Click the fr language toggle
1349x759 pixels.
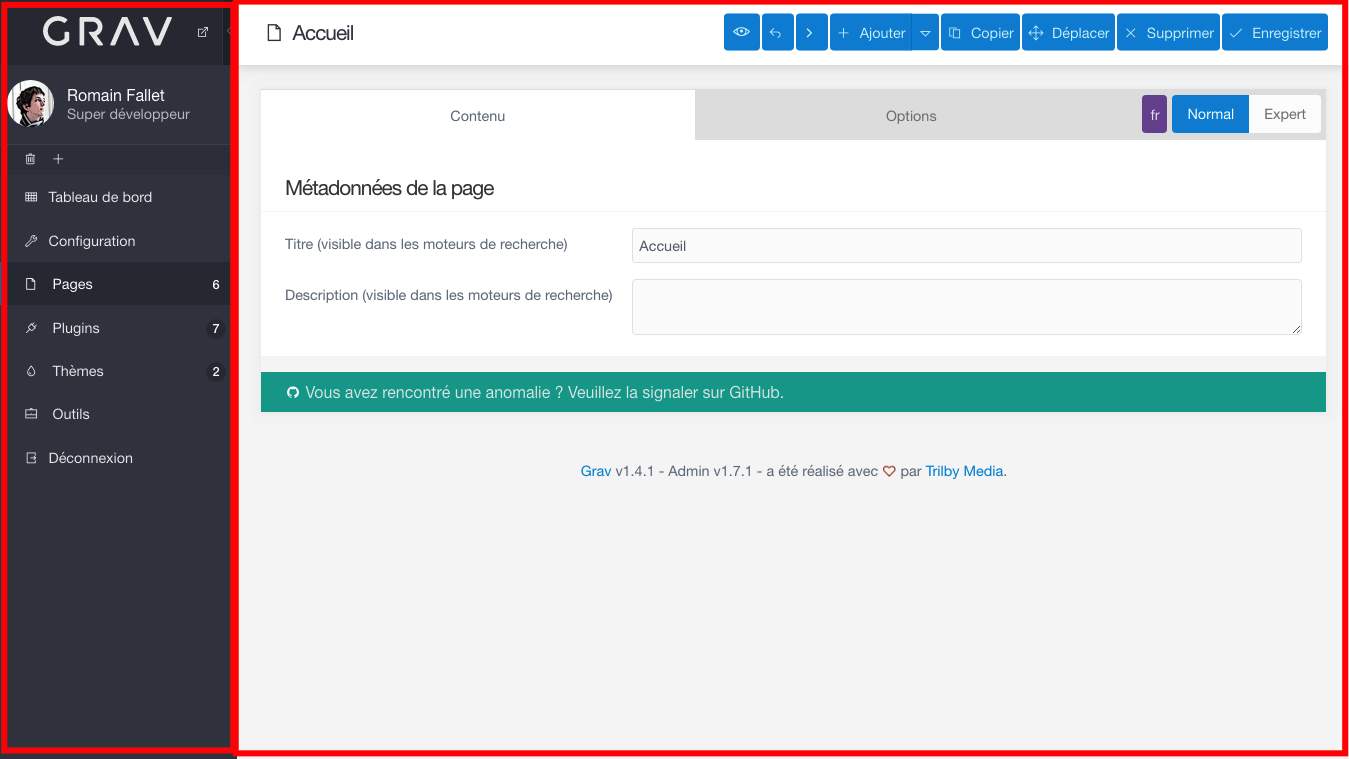tap(1154, 114)
